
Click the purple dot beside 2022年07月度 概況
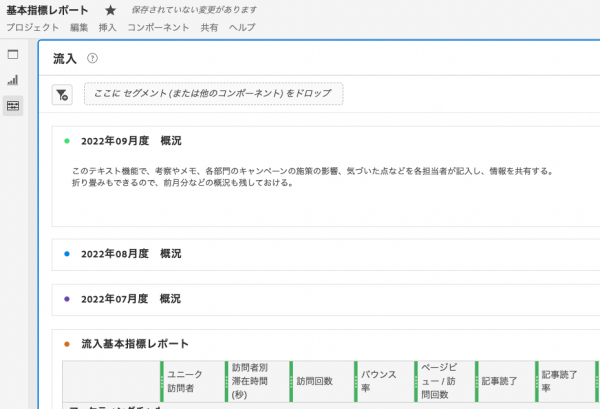pyautogui.click(x=67, y=298)
